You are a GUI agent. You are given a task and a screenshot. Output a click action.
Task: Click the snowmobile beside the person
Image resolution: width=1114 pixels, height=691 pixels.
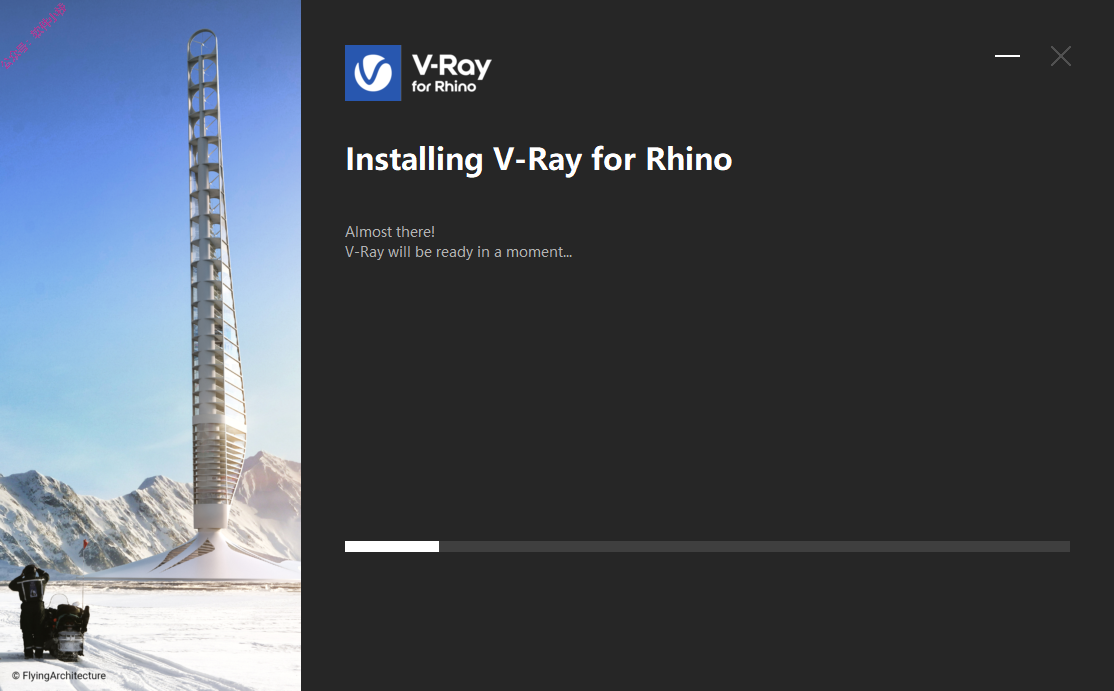point(67,629)
